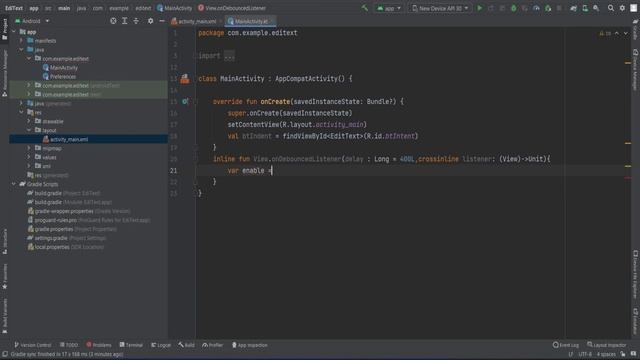The width and height of the screenshot is (640, 360).
Task: Click the account avatar icon at top right
Action: tap(633, 8)
